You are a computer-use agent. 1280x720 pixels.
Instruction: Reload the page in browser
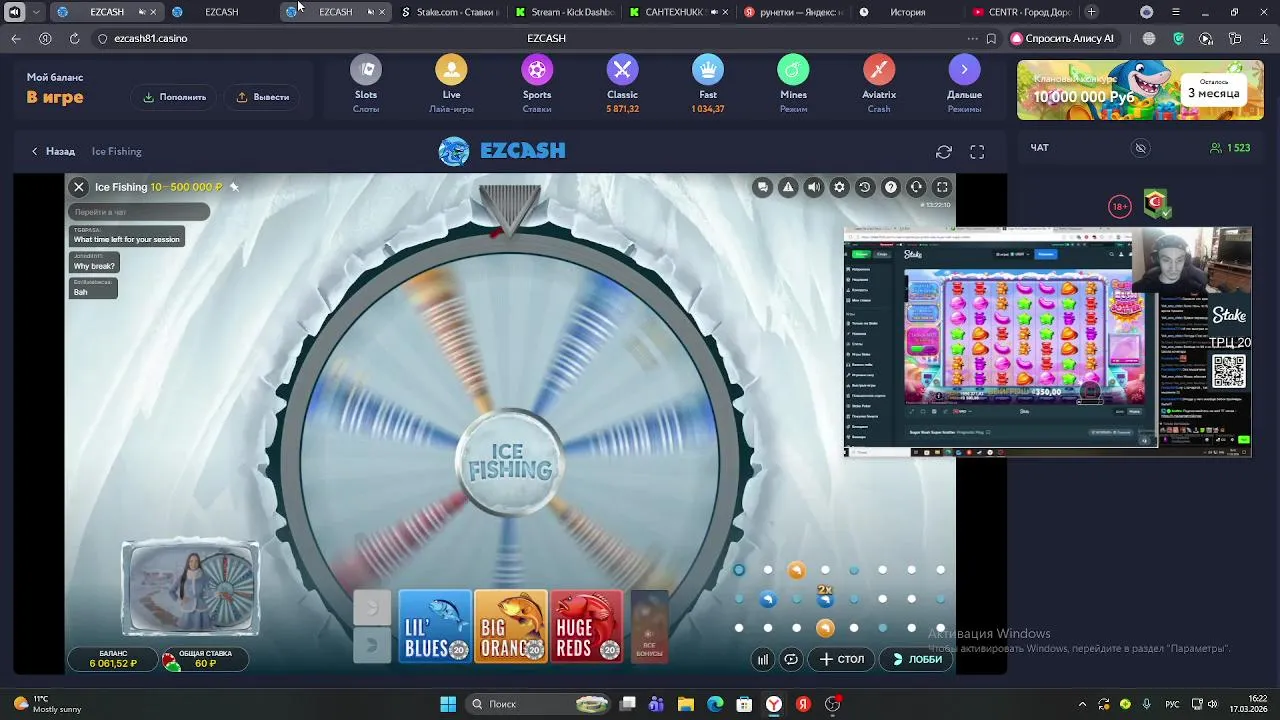click(x=74, y=38)
